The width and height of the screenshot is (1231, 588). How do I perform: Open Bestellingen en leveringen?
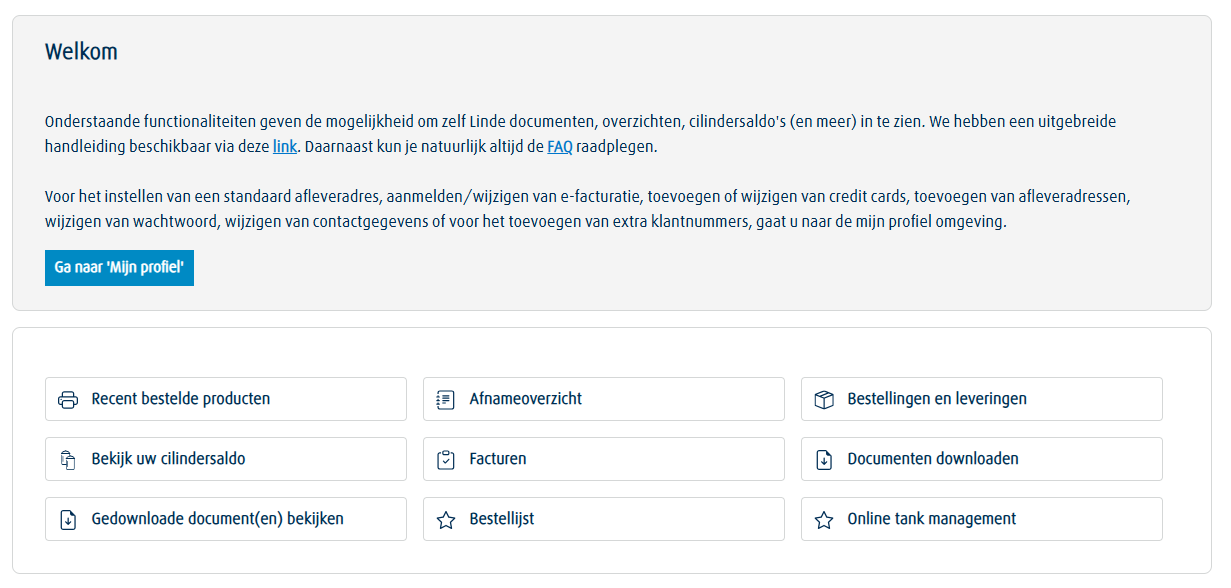pos(981,398)
